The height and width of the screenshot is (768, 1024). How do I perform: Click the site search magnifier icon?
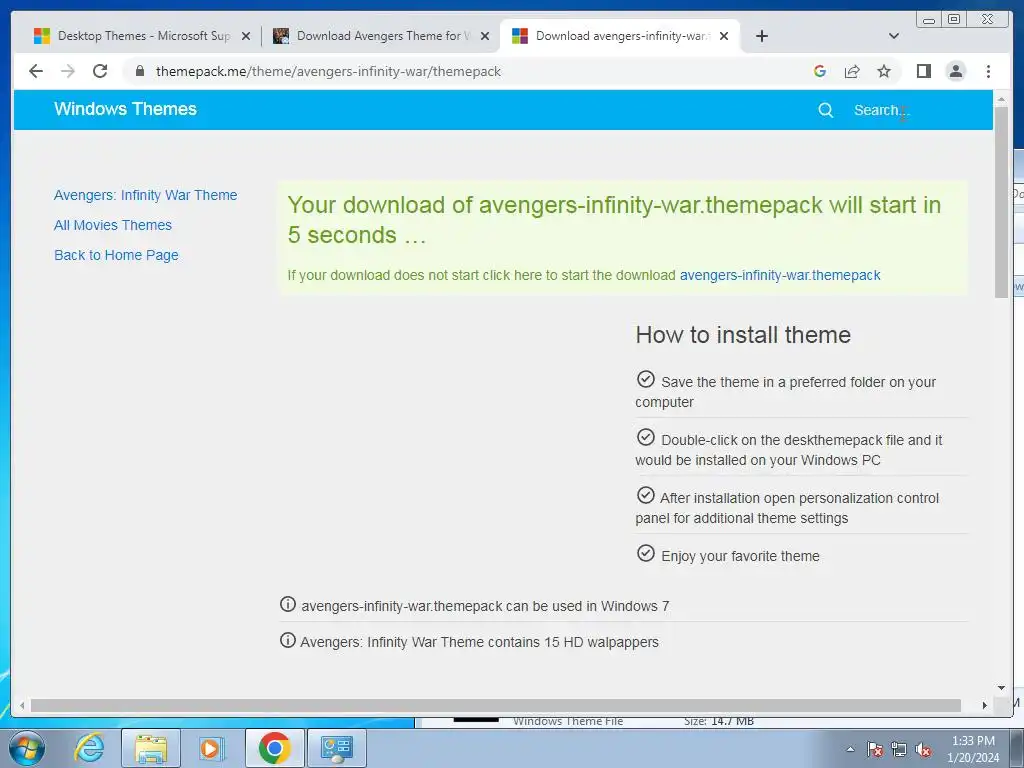click(825, 110)
